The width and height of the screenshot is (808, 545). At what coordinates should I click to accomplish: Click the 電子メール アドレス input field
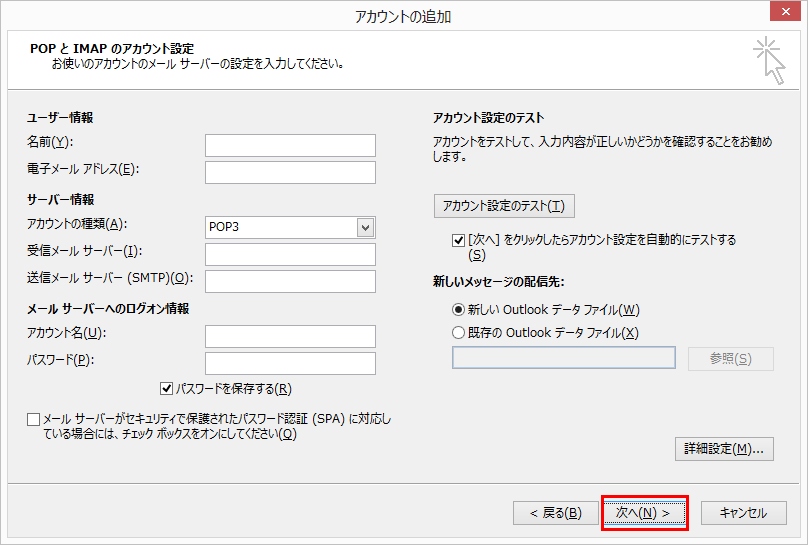click(290, 173)
